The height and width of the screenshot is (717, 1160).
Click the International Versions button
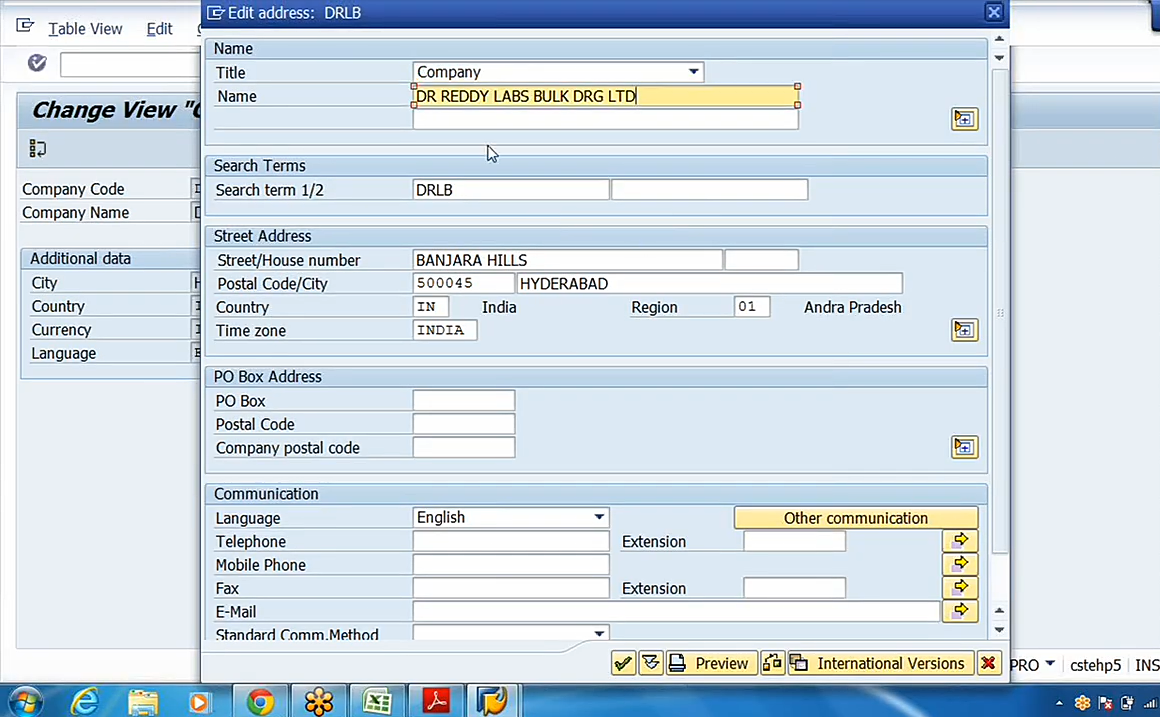tap(880, 663)
